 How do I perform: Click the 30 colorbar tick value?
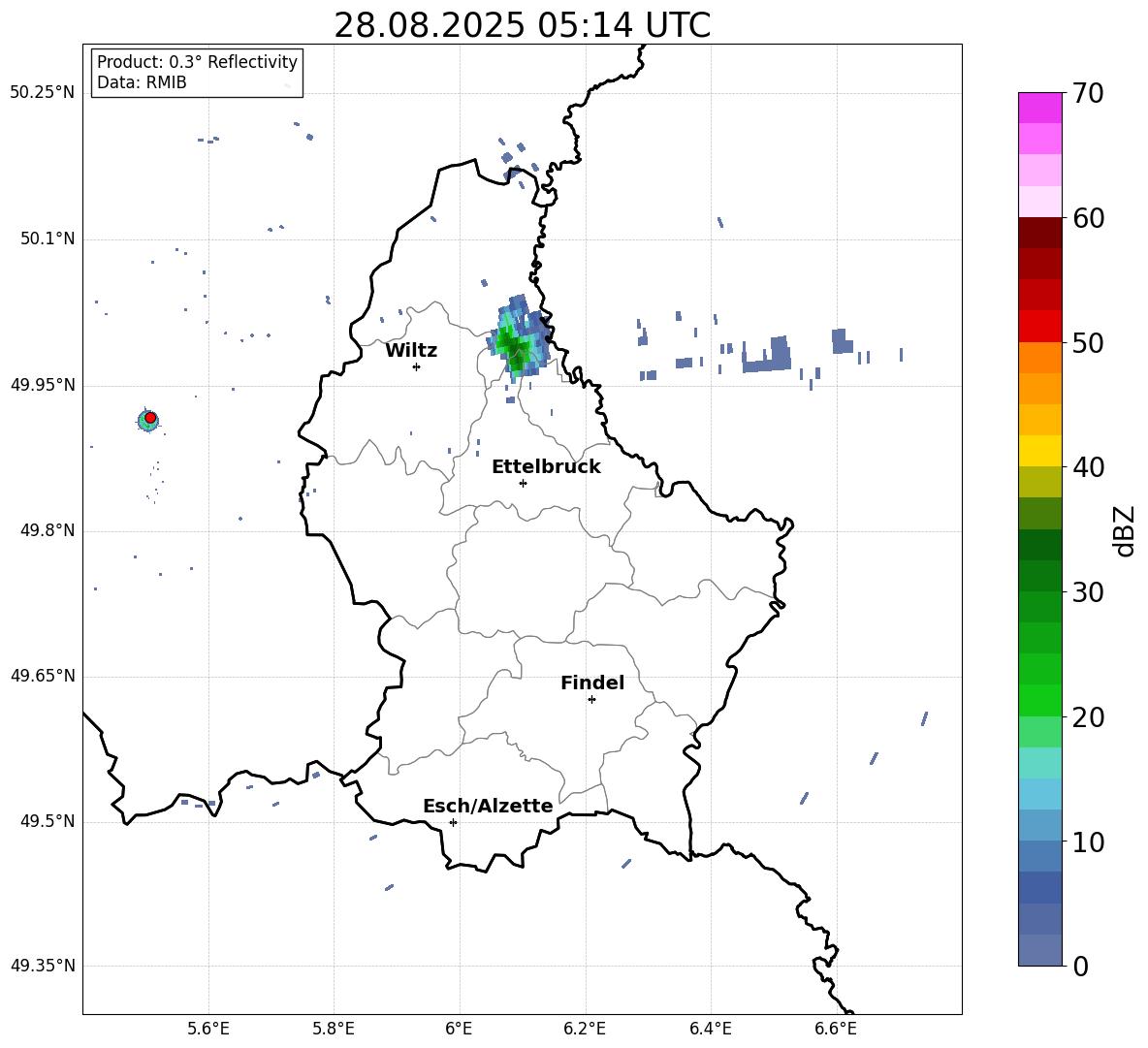[x=1088, y=592]
